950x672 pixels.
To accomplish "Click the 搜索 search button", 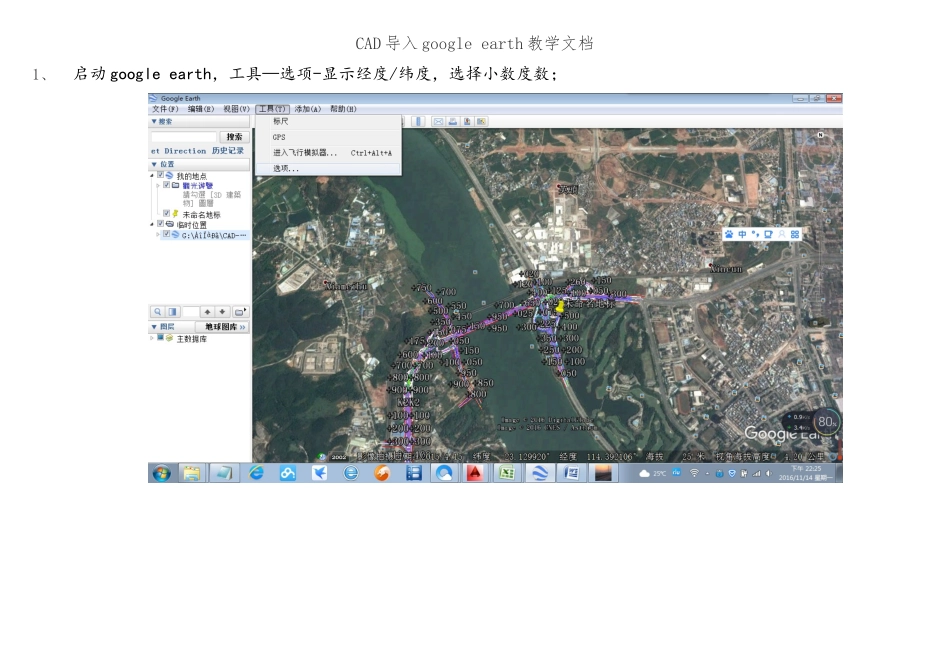I will (x=234, y=137).
